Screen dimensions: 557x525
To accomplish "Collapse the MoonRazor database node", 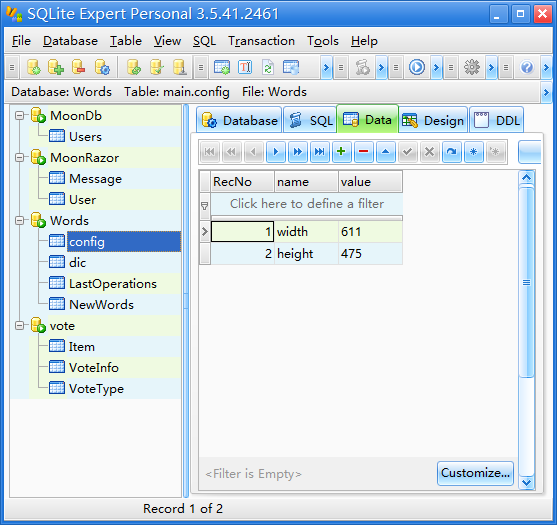I will pyautogui.click(x=20, y=157).
